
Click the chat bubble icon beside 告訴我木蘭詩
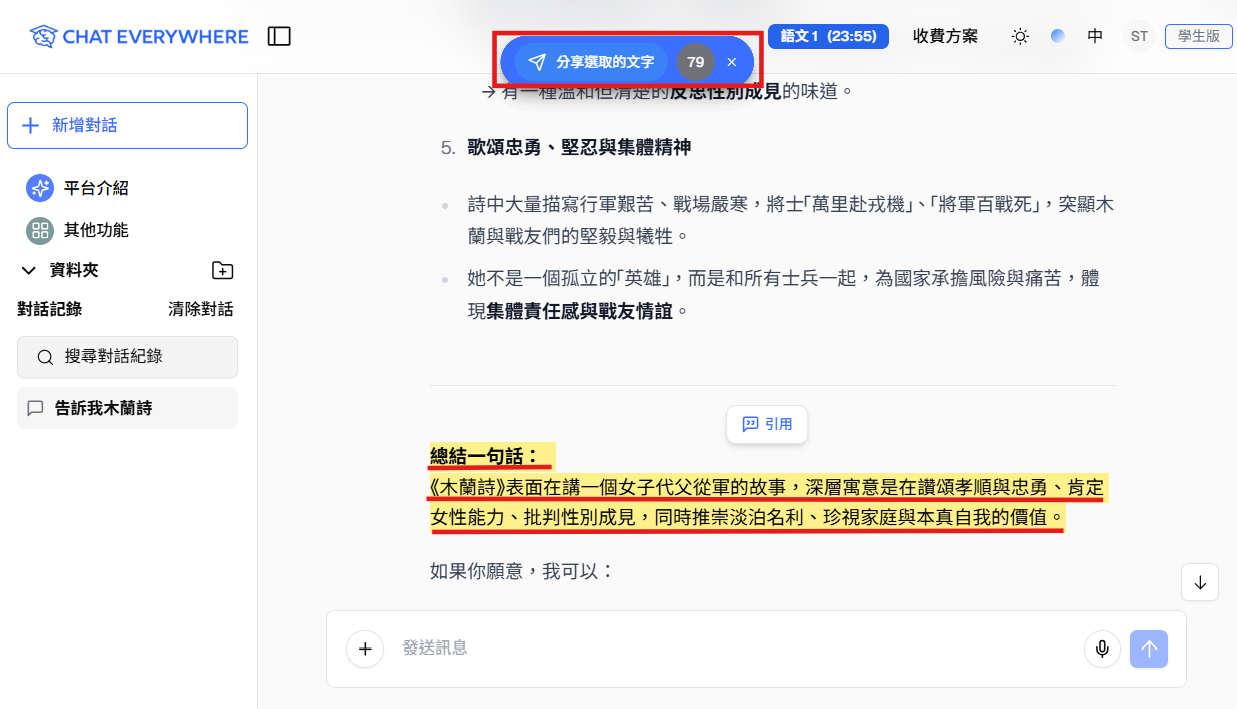[x=35, y=408]
